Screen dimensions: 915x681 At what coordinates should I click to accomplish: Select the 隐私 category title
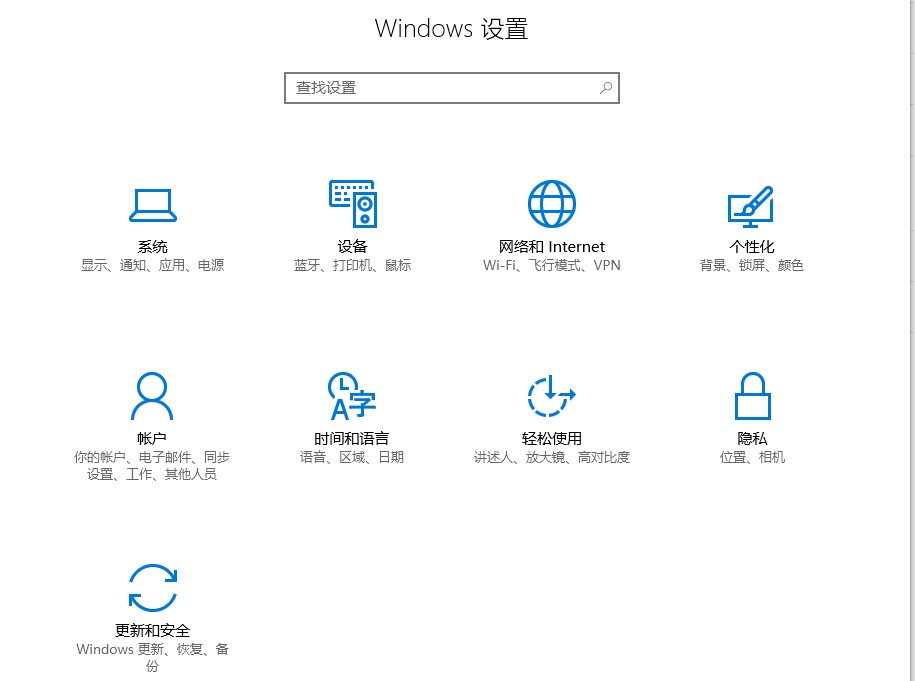(752, 439)
